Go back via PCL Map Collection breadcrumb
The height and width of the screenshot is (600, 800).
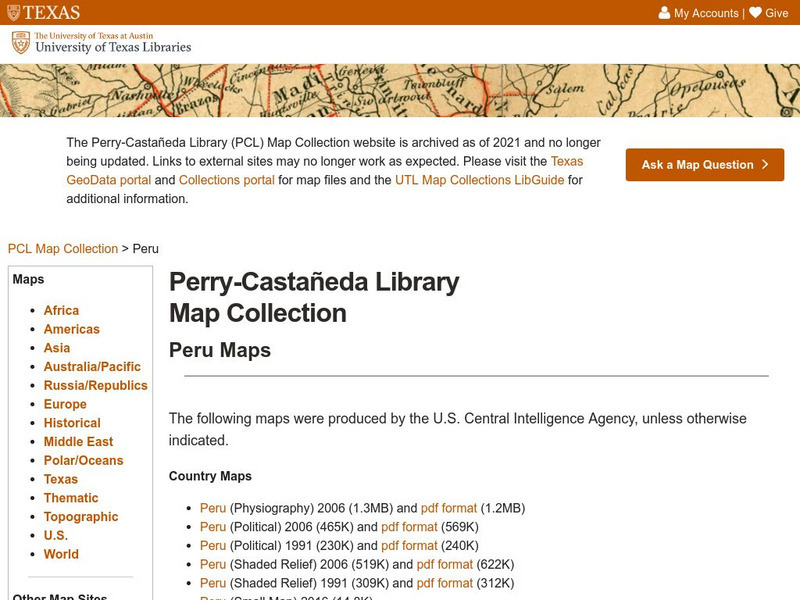(x=62, y=248)
